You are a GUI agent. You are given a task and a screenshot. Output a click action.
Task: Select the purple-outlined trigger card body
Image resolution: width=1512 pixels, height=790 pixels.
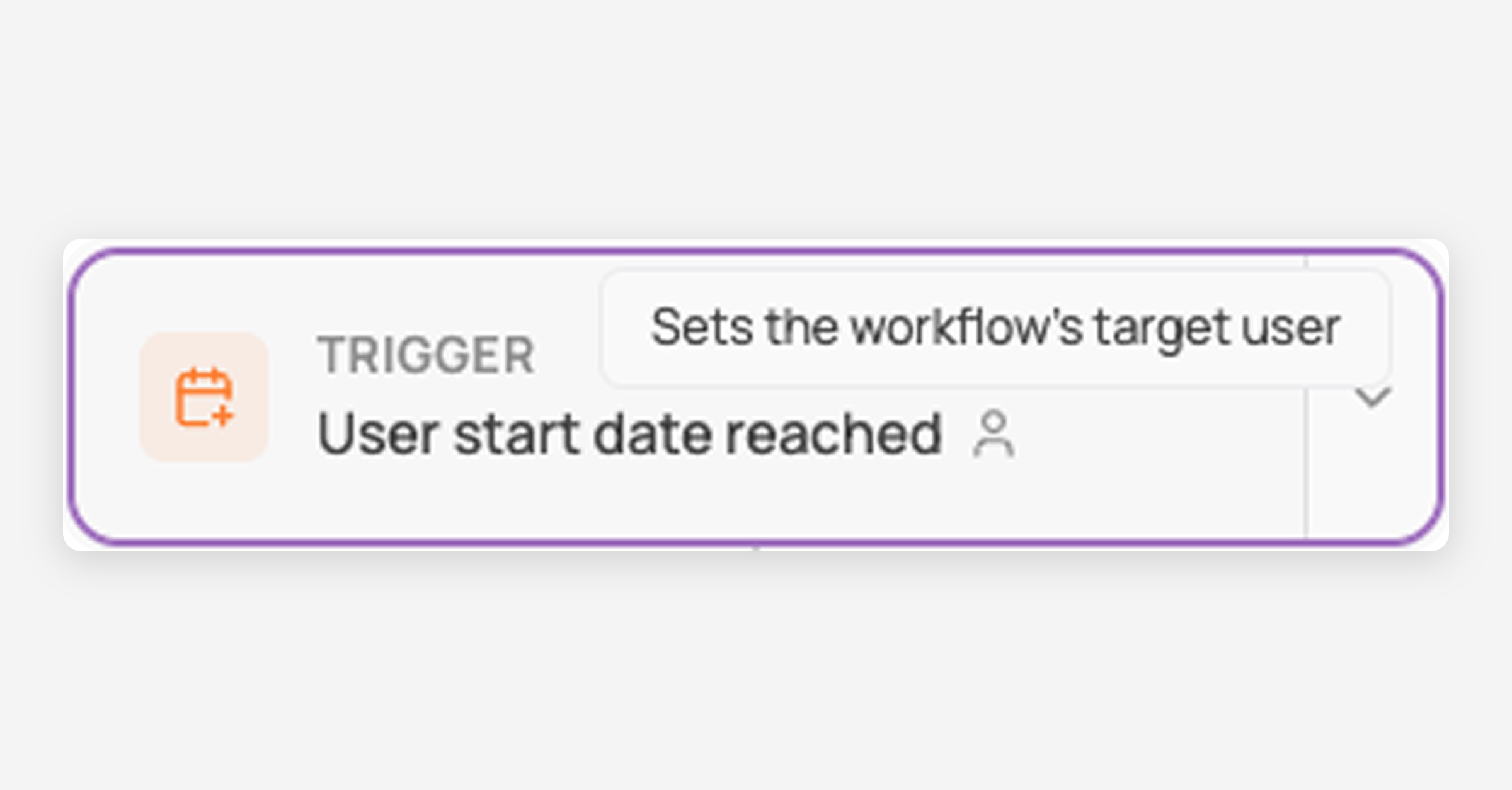pyautogui.click(x=755, y=396)
